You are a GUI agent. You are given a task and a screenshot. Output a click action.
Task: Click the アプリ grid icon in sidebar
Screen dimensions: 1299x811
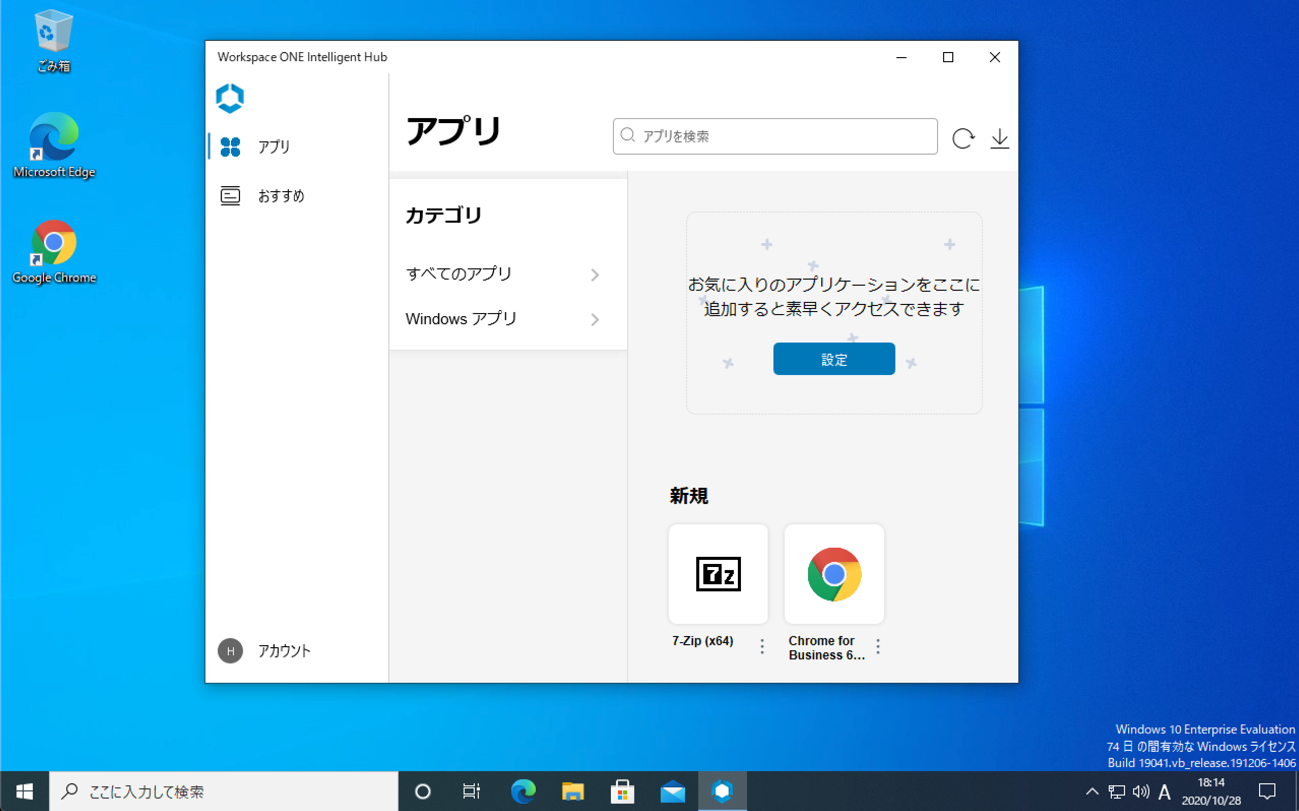(230, 147)
